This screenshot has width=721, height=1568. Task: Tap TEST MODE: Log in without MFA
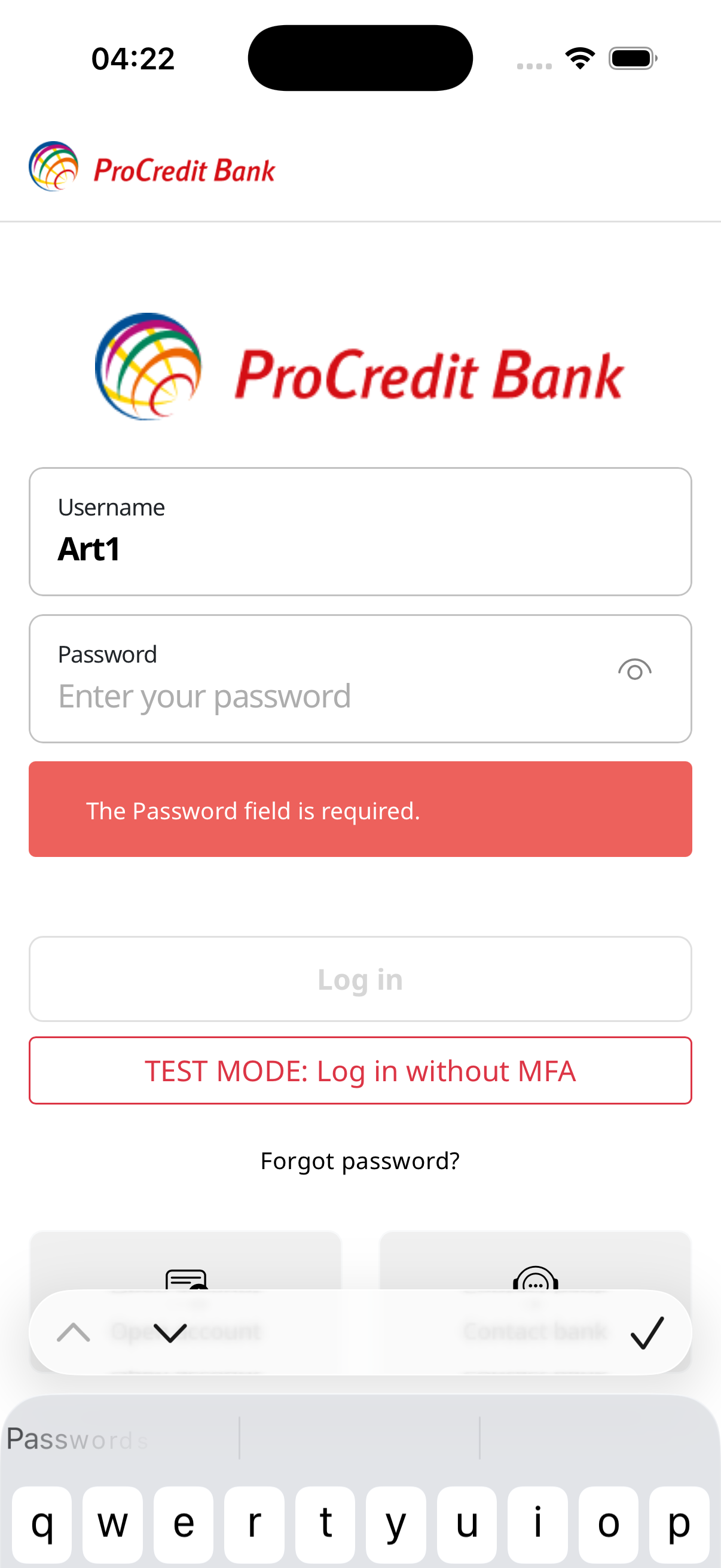(360, 1070)
